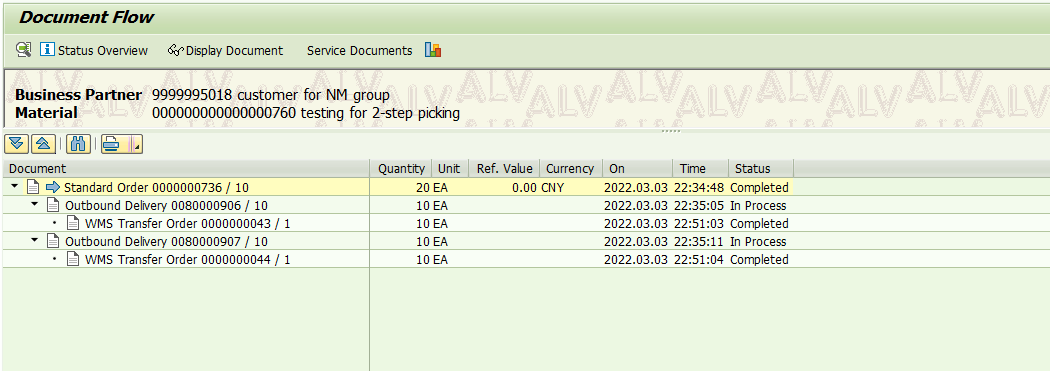Click the Unit column header
This screenshot has width=1050, height=371.
(449, 169)
